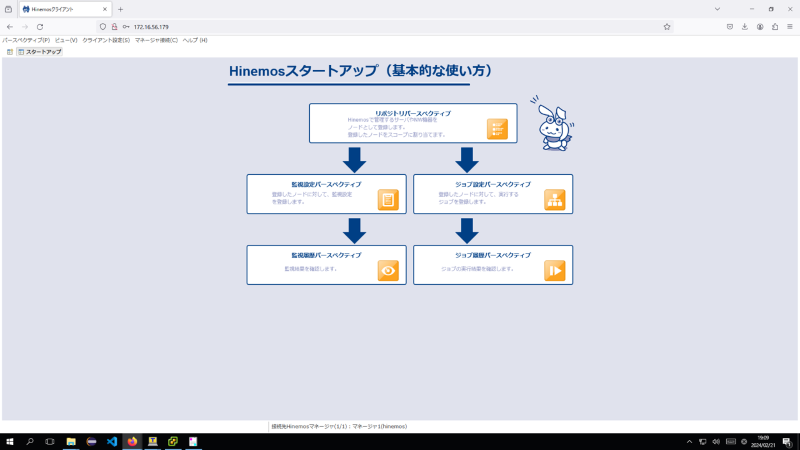Open a new browser tab
The height and width of the screenshot is (450, 800).
[120, 9]
